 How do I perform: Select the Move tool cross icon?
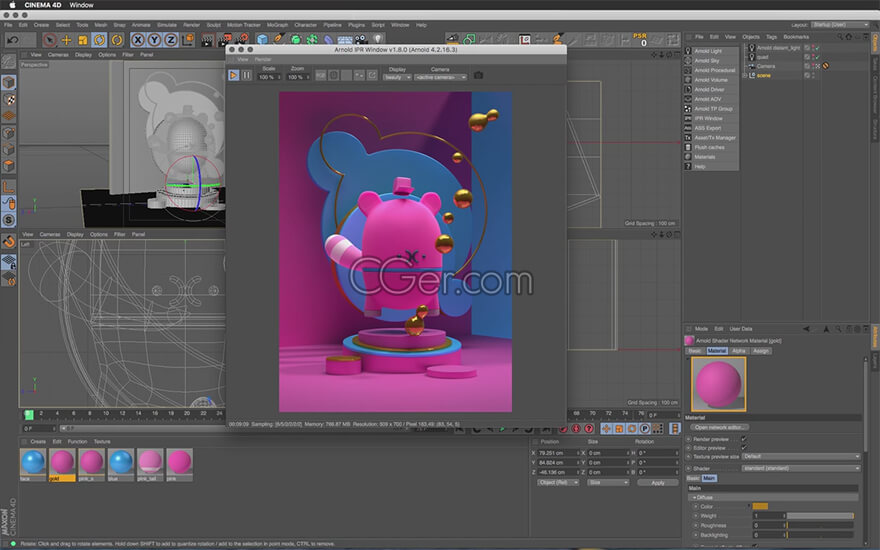tap(66, 40)
